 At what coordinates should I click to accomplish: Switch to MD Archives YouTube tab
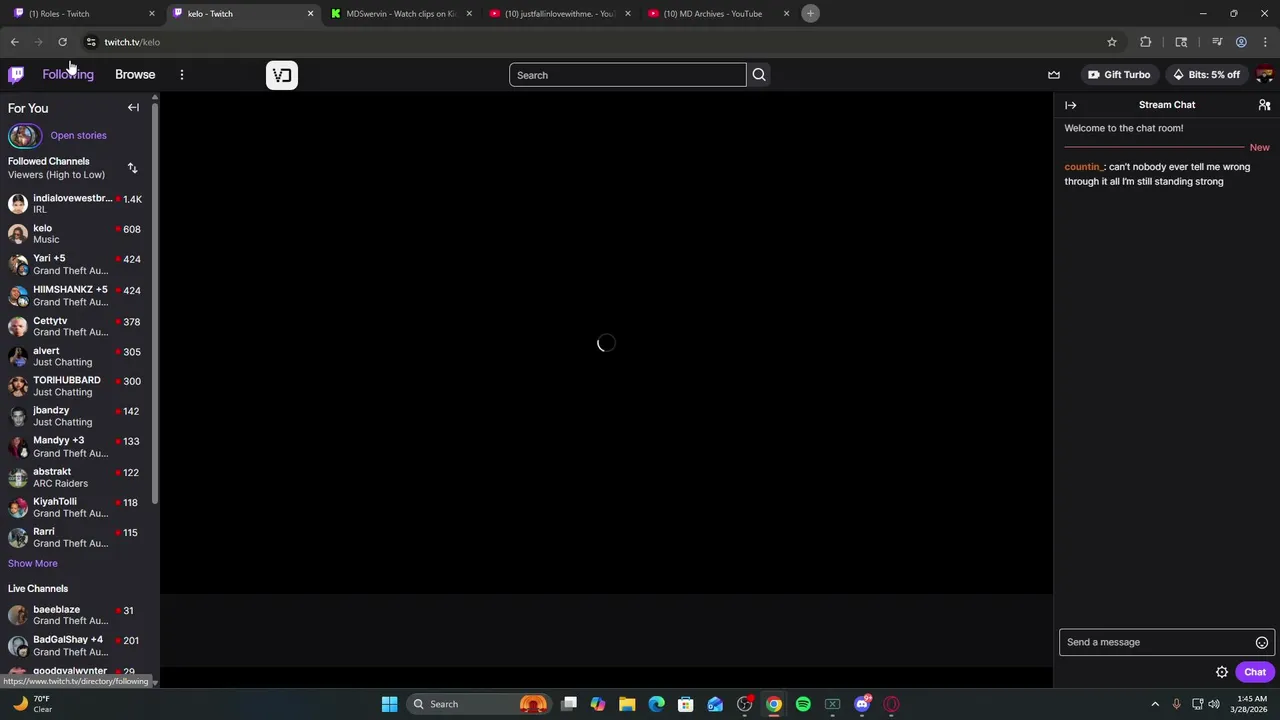pos(716,13)
